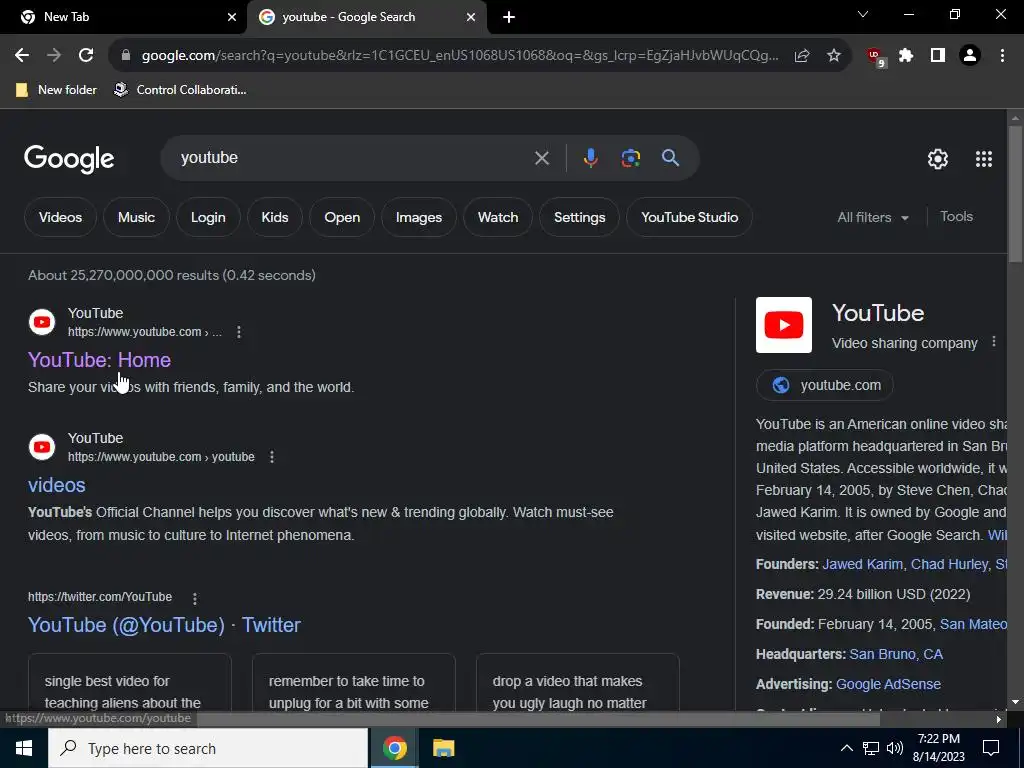Open the uBlock Origin extension icon
This screenshot has width=1024, height=768.
coord(876,57)
